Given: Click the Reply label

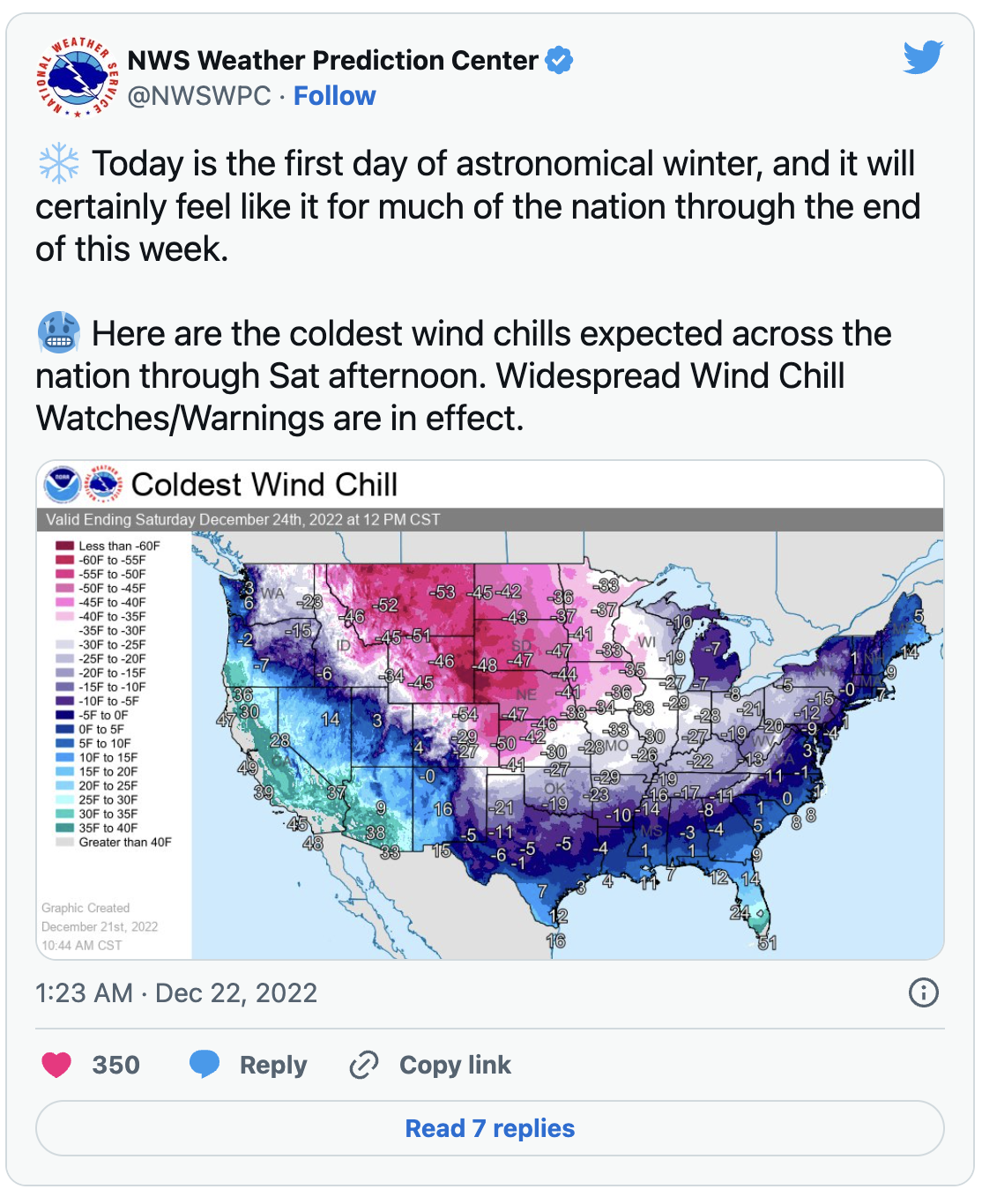Looking at the screenshot, I should click(x=273, y=1065).
